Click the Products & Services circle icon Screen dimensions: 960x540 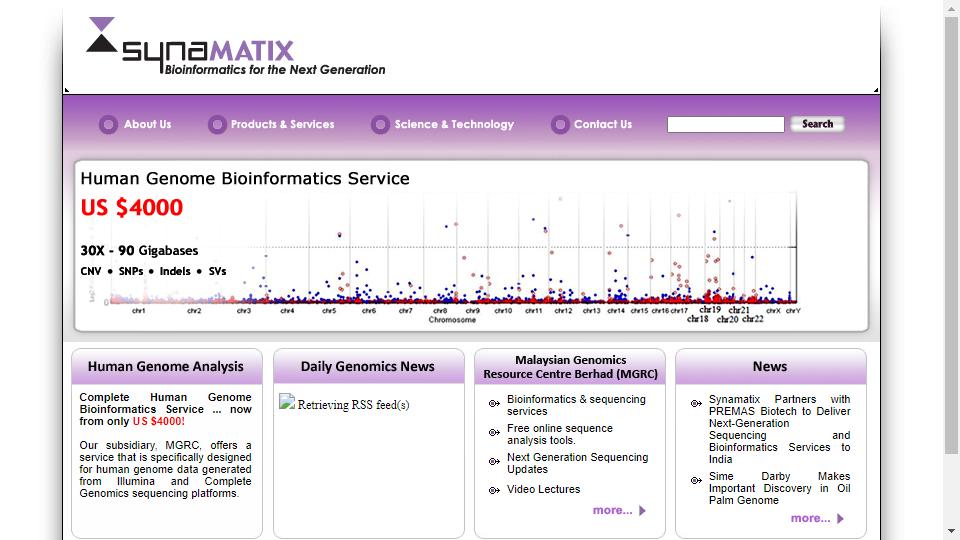pyautogui.click(x=217, y=125)
